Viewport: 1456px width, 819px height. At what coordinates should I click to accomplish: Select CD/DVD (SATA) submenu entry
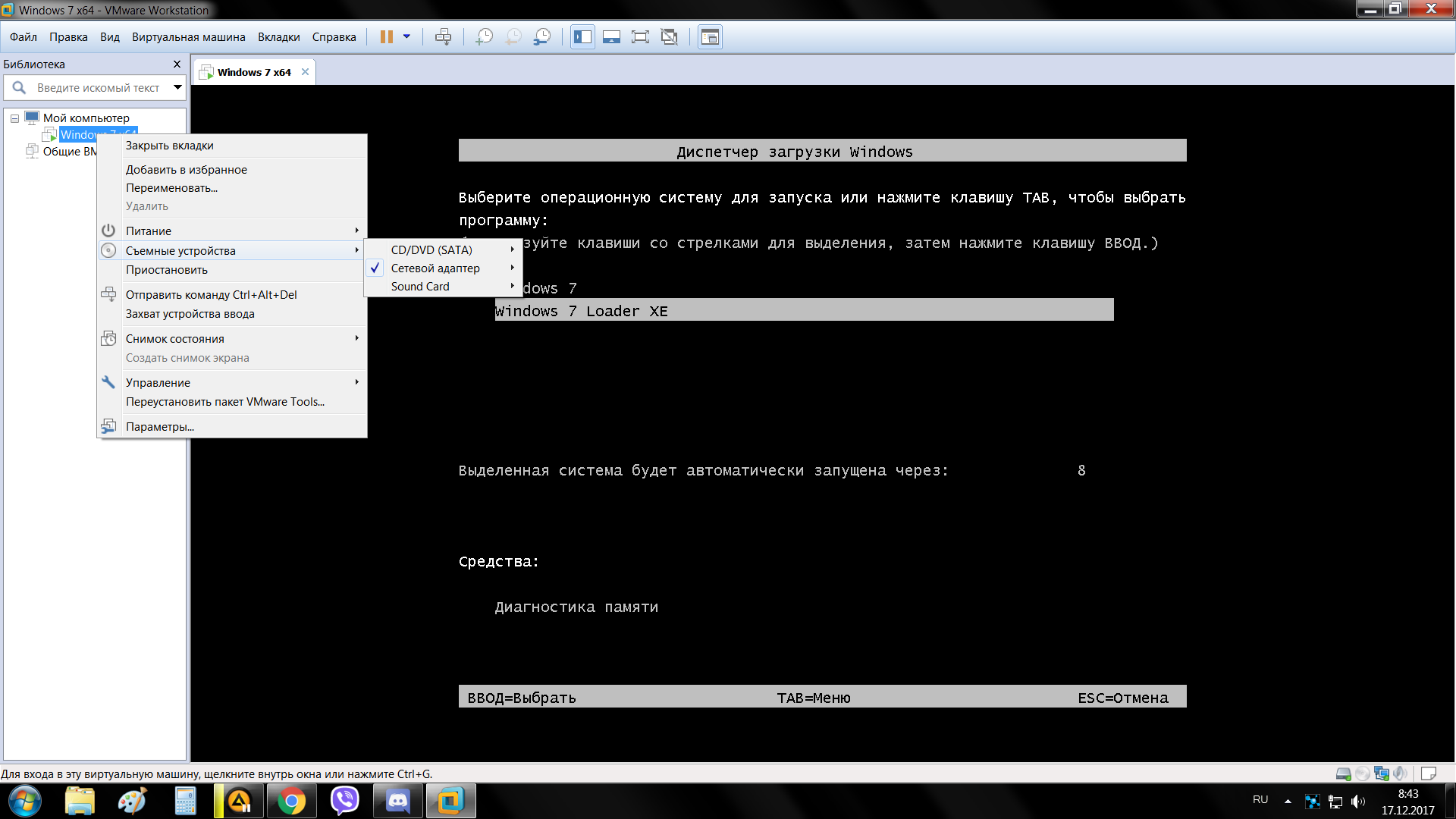431,249
